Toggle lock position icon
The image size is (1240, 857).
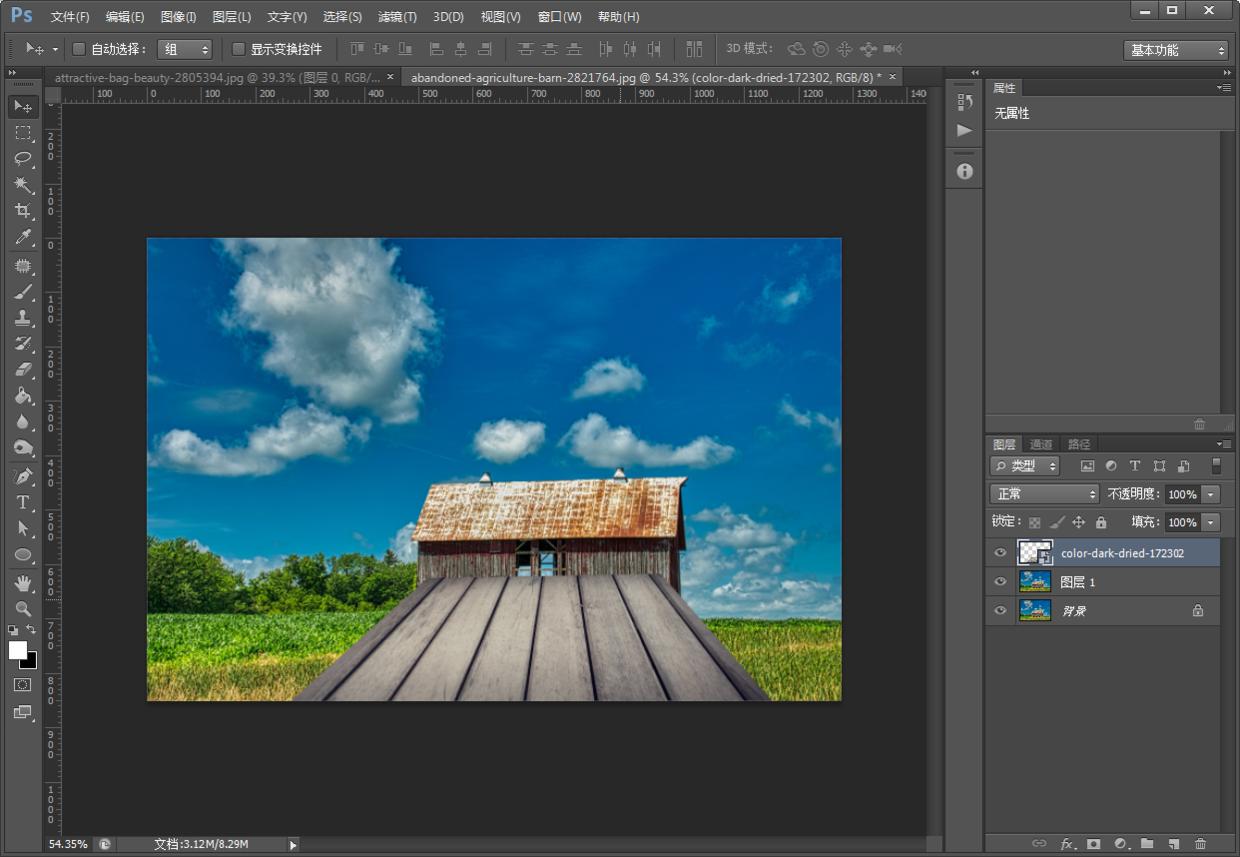pos(1079,522)
